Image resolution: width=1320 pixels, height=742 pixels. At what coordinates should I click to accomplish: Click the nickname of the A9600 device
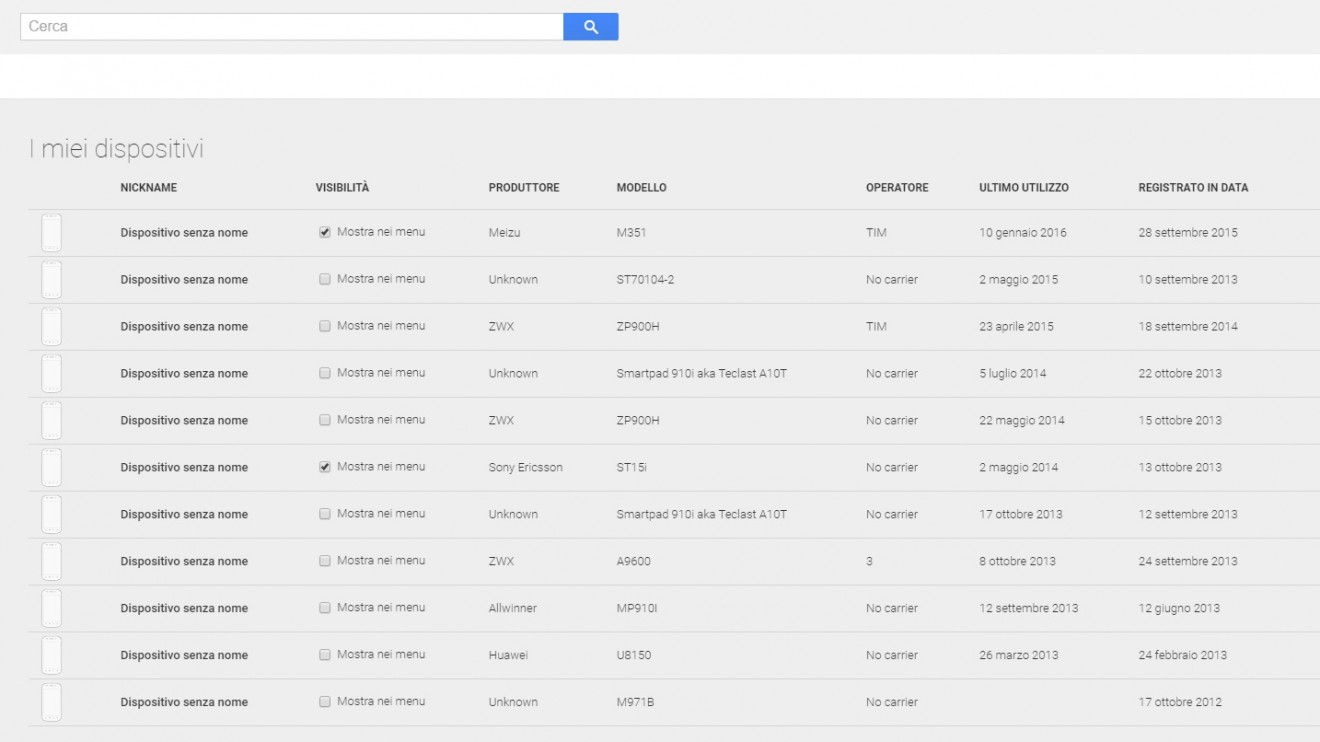184,562
